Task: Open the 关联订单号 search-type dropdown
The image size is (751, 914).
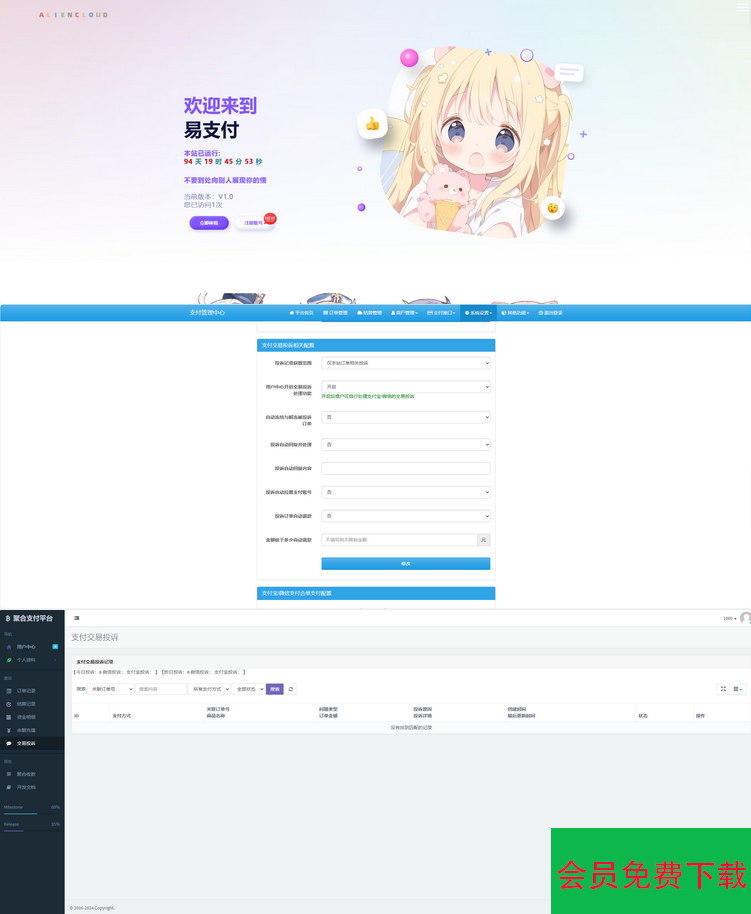Action: click(x=110, y=689)
